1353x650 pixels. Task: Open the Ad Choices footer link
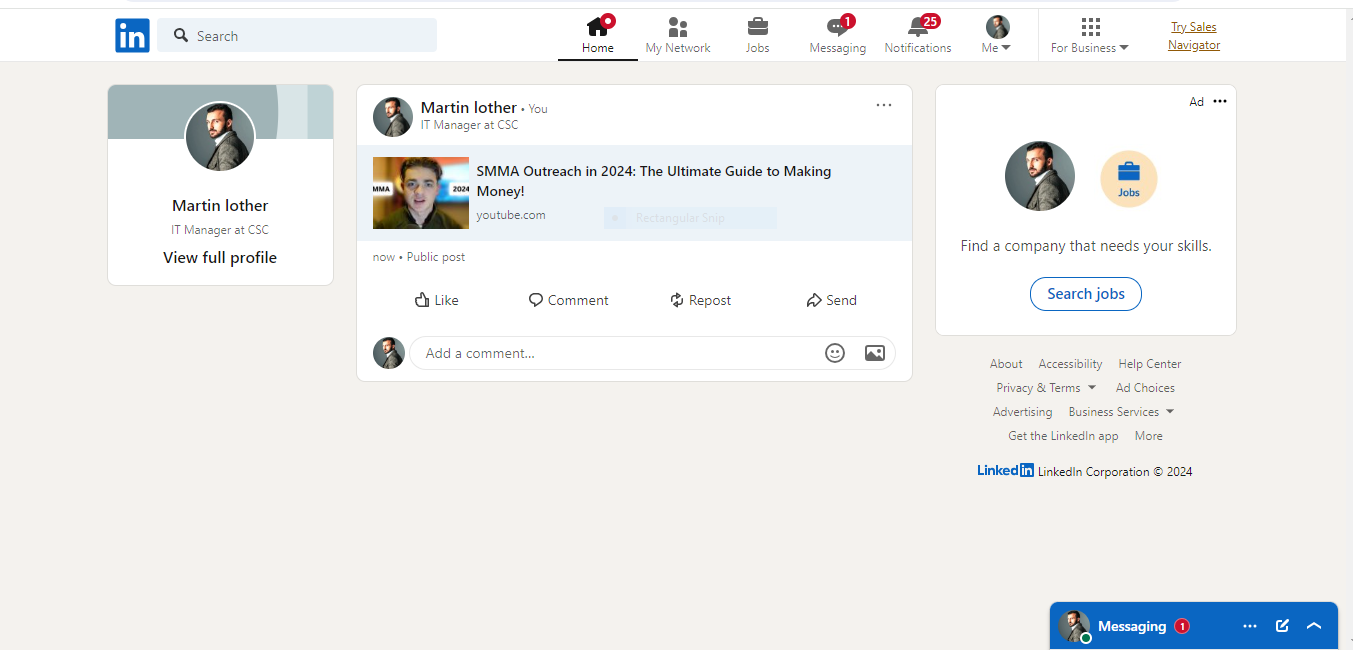click(x=1145, y=388)
